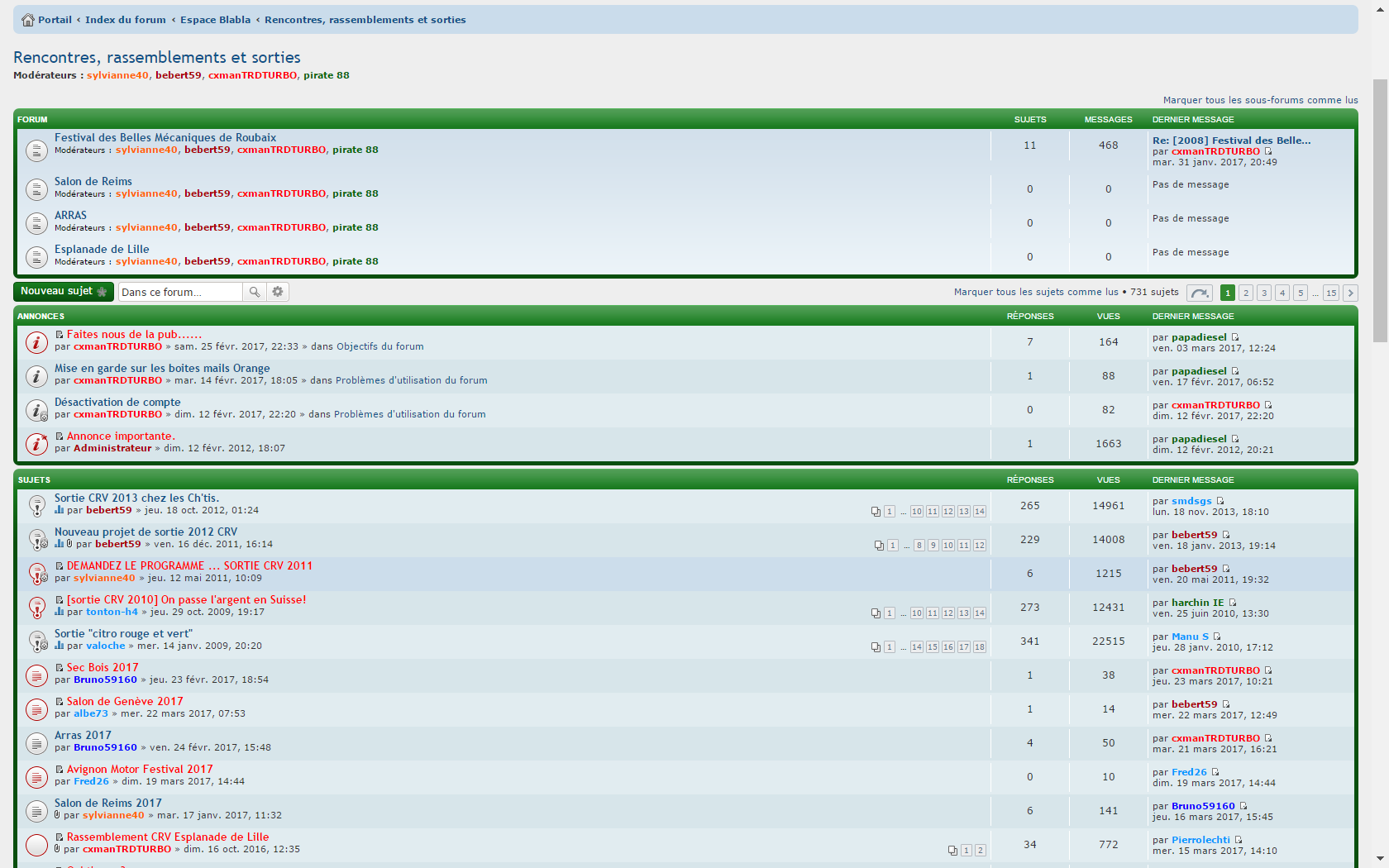The height and width of the screenshot is (868, 1389).
Task: Click locked info icon for Désactivation de compte
Action: [x=36, y=410]
